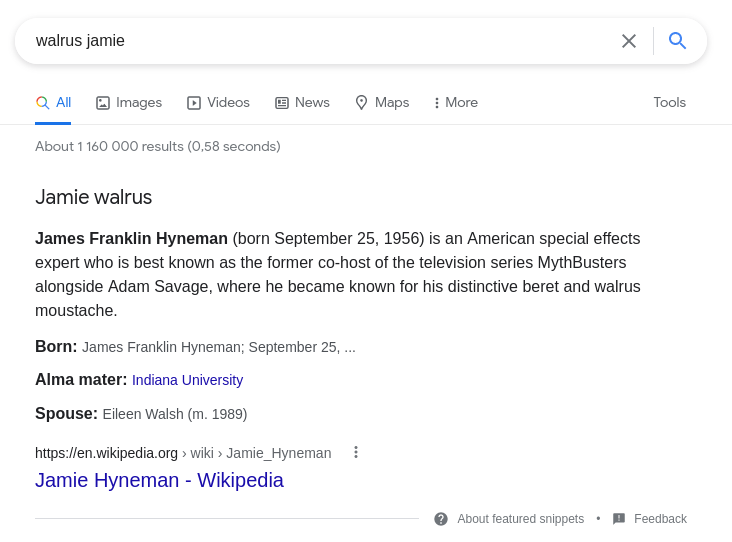
Task: Switch to the All results tab
Action: tap(53, 103)
